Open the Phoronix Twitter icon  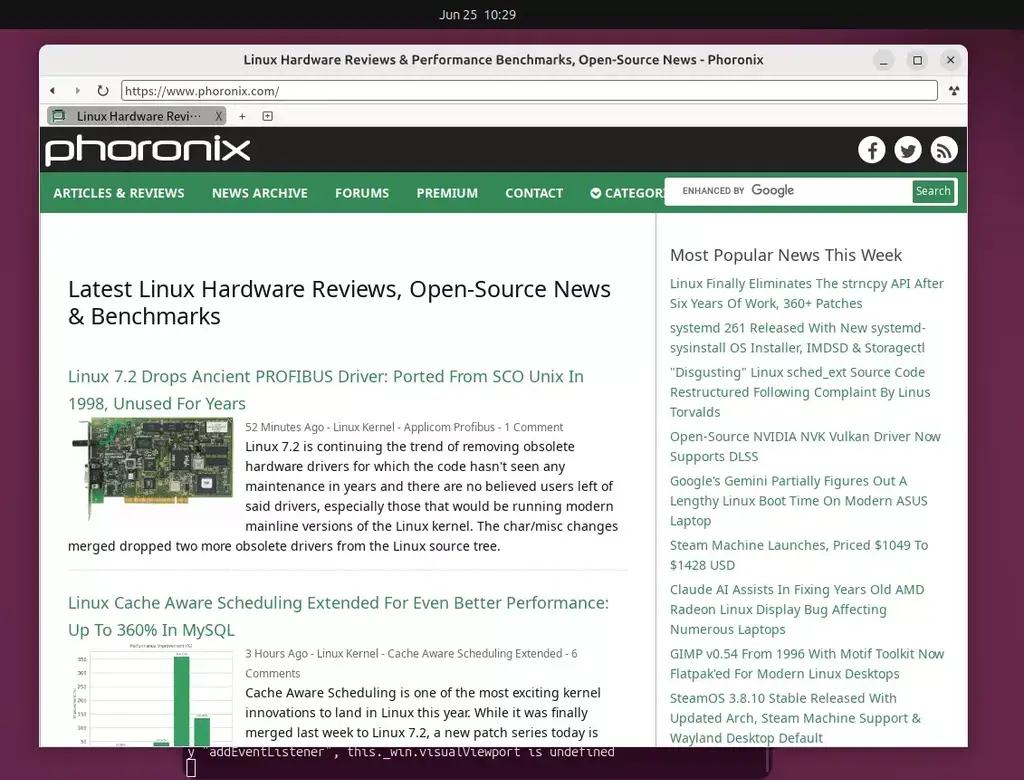click(908, 150)
